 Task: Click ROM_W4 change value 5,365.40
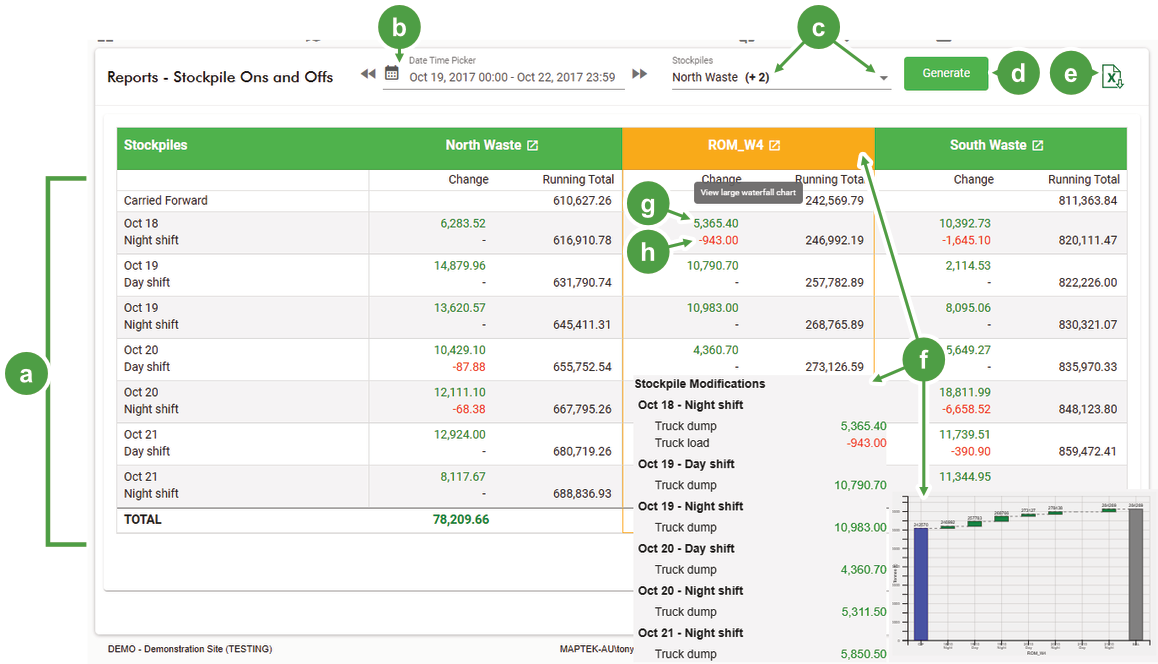(716, 224)
